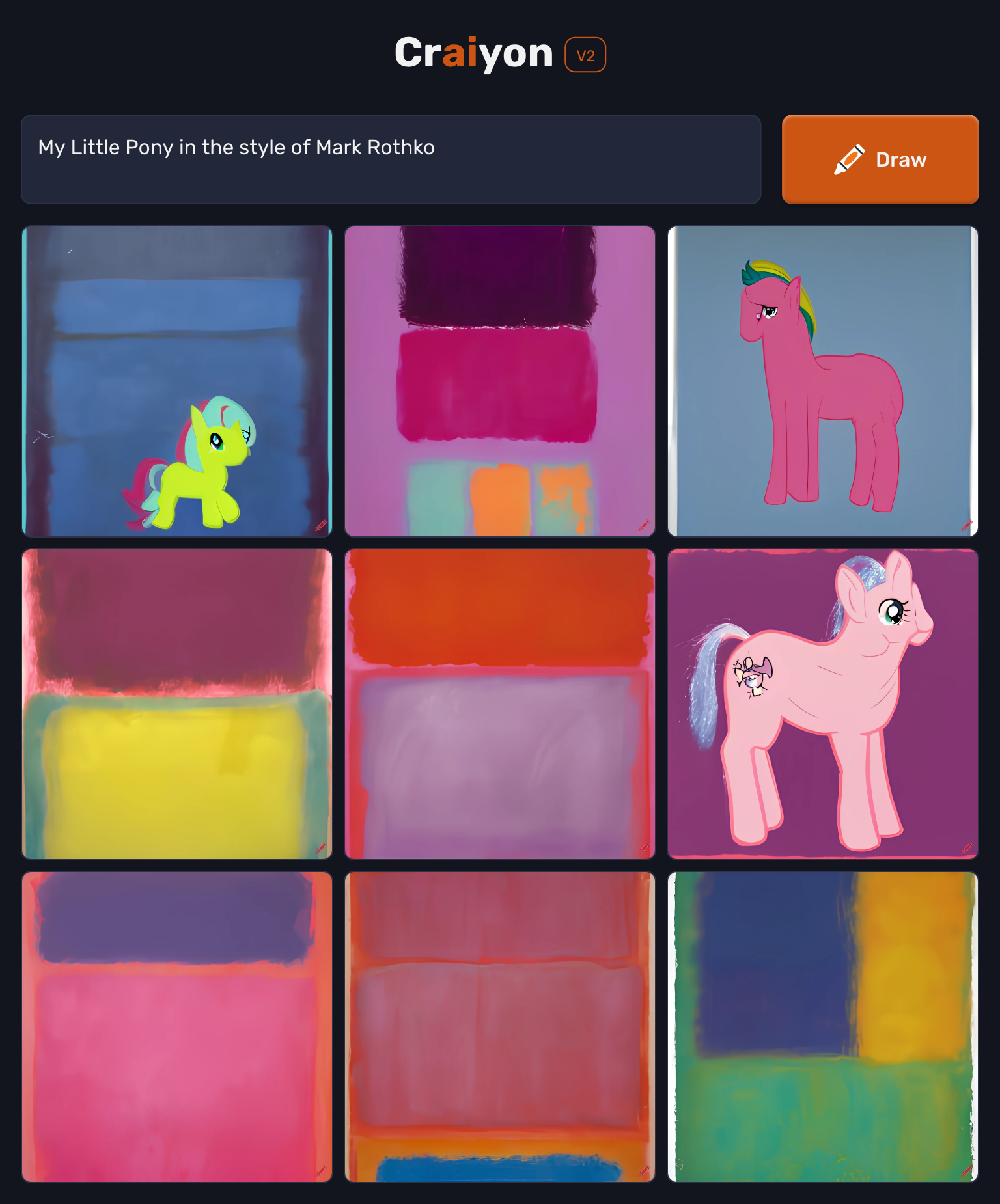Open the pink pony with yellow mane image
The image size is (1000, 1204).
pos(823,381)
